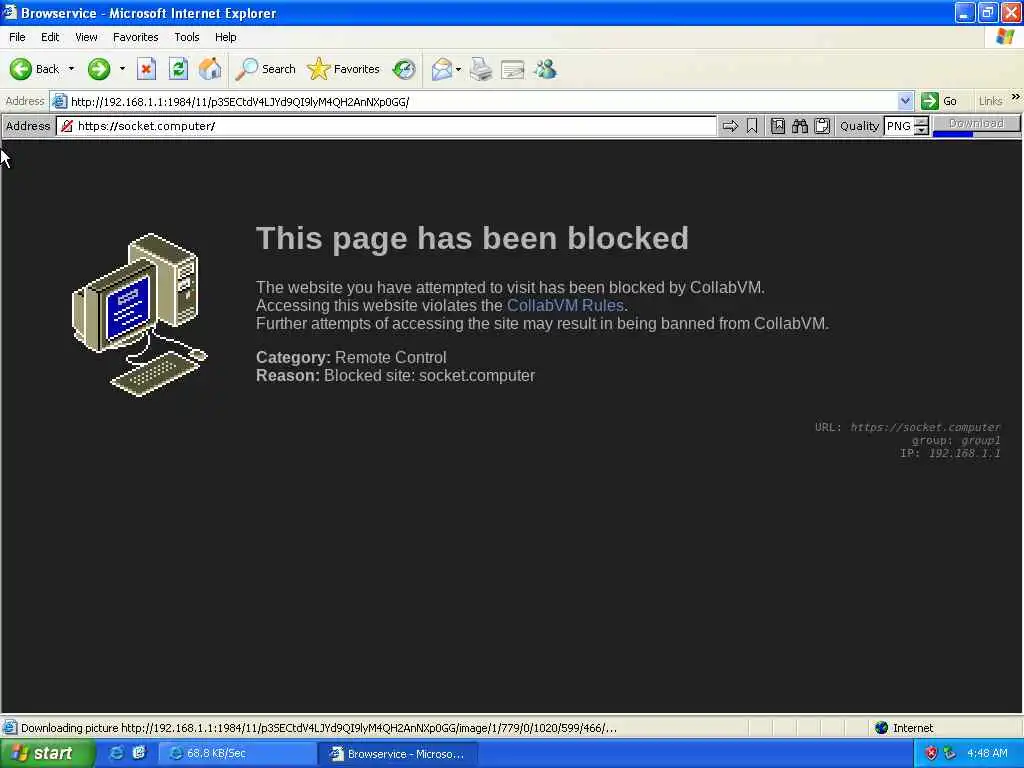Print the page with printer icon

(481, 69)
